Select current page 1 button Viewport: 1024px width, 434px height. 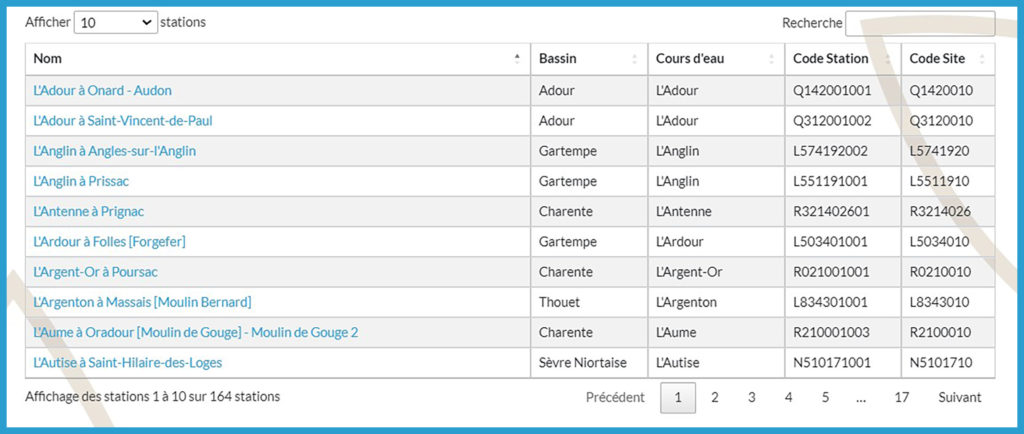[678, 398]
